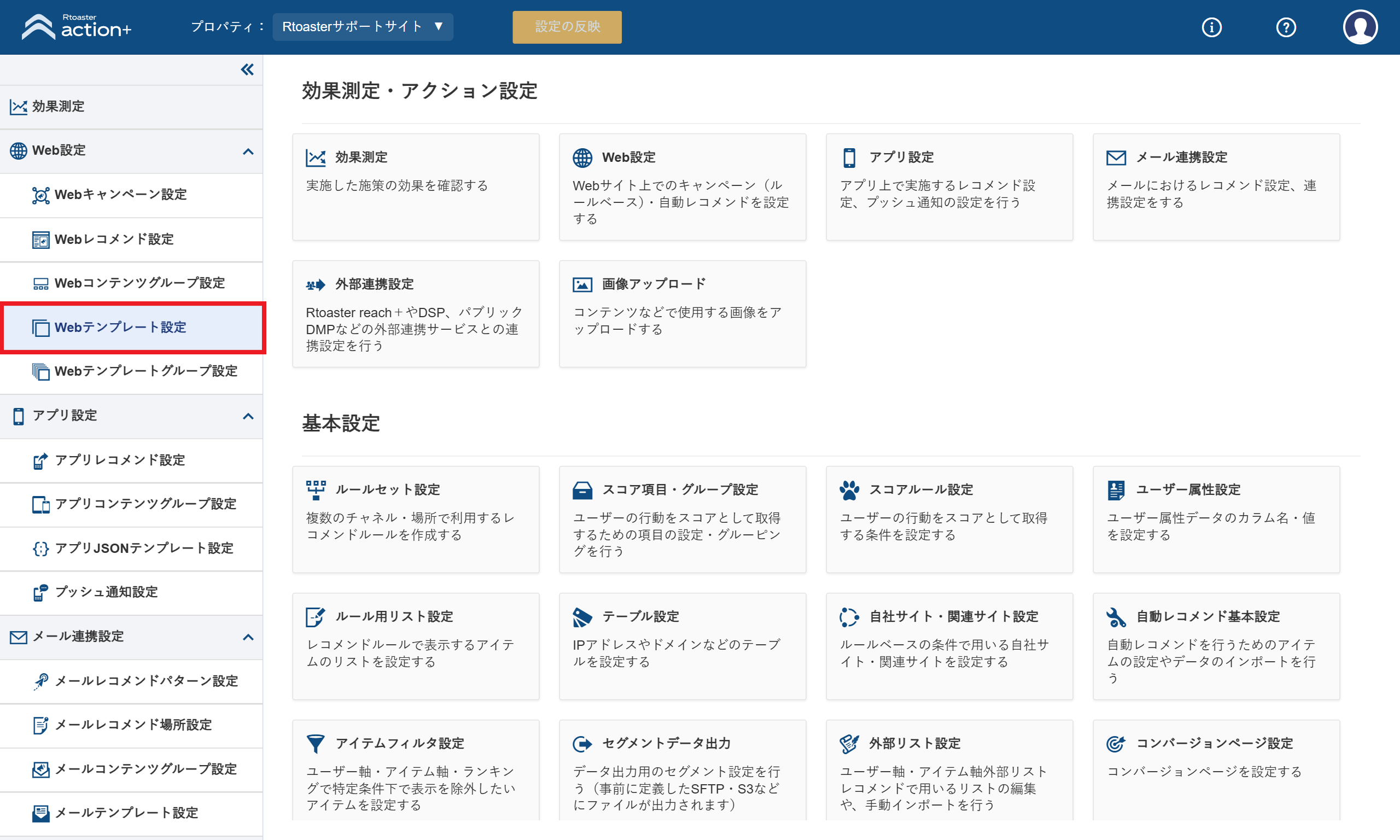Open the スコア項目・グループ設定 card
Image resolution: width=1400 pixels, height=840 pixels.
point(682,520)
